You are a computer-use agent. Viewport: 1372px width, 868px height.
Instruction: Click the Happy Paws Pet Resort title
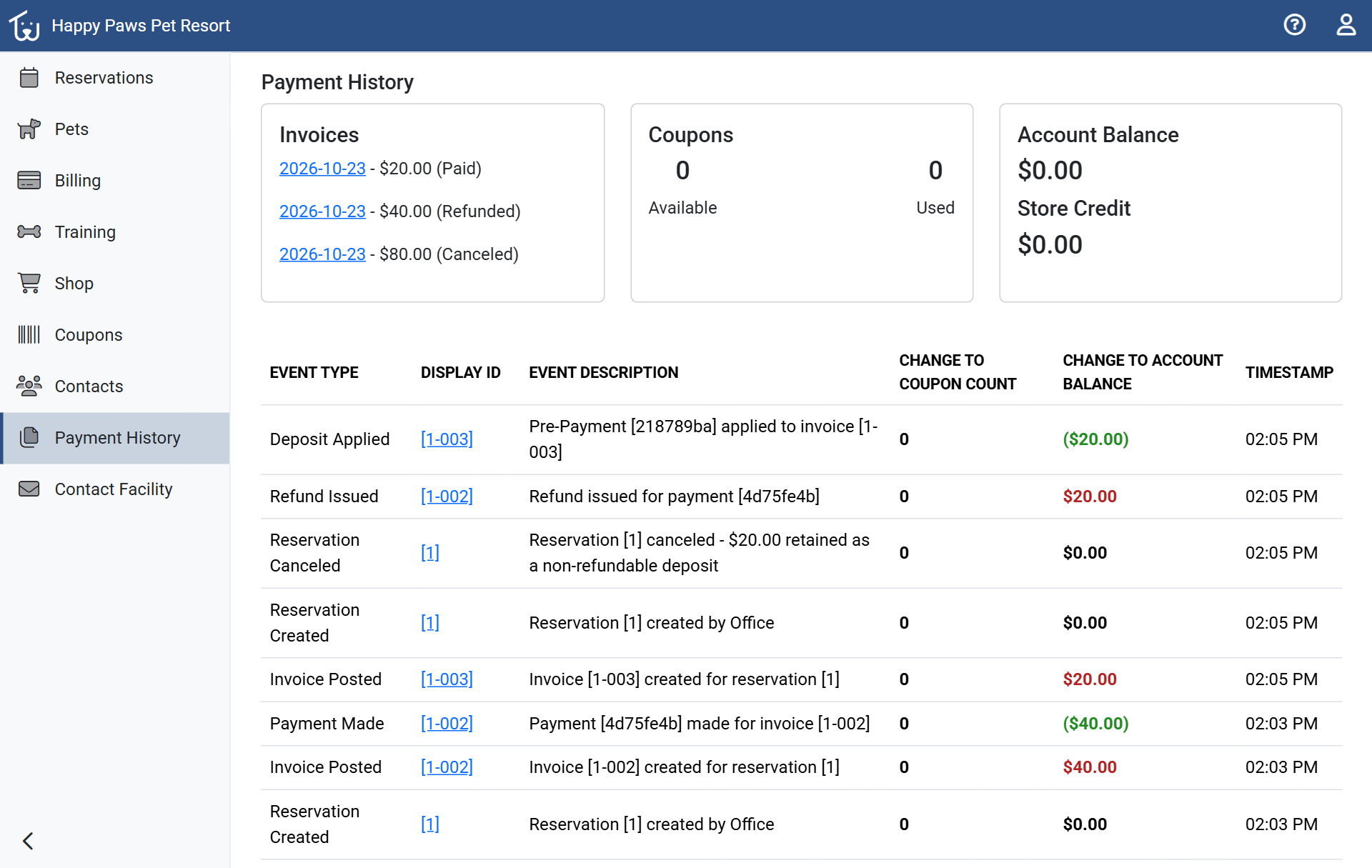click(141, 26)
